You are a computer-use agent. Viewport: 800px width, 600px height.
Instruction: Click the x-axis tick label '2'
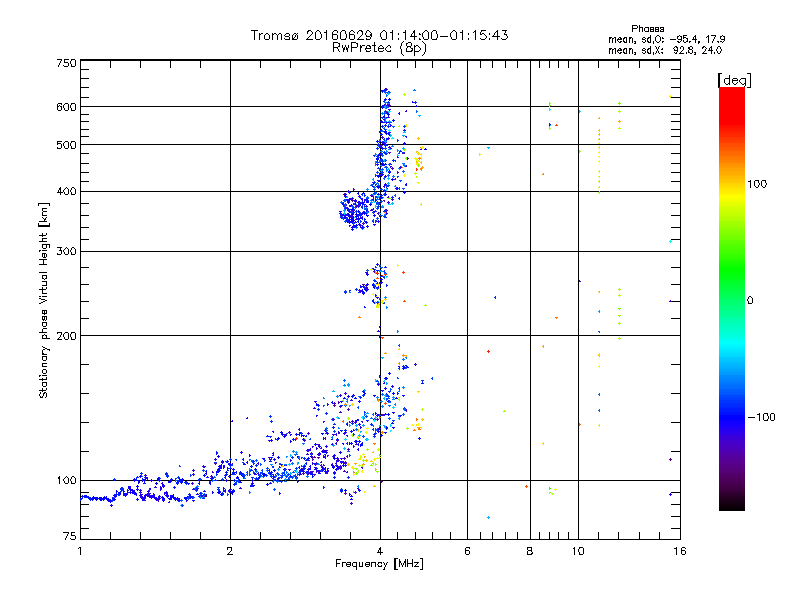[230, 551]
